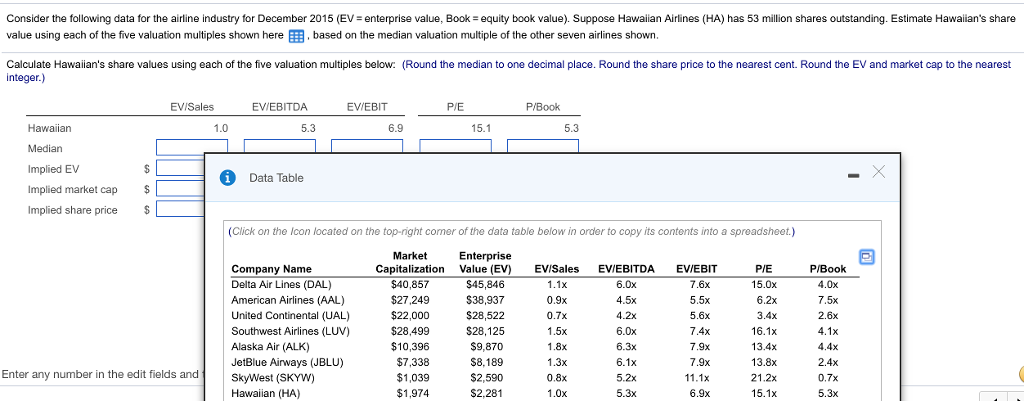Select the Hawaiian (HA) row in data table
This screenshot has height=401, width=1024.
coord(267,393)
